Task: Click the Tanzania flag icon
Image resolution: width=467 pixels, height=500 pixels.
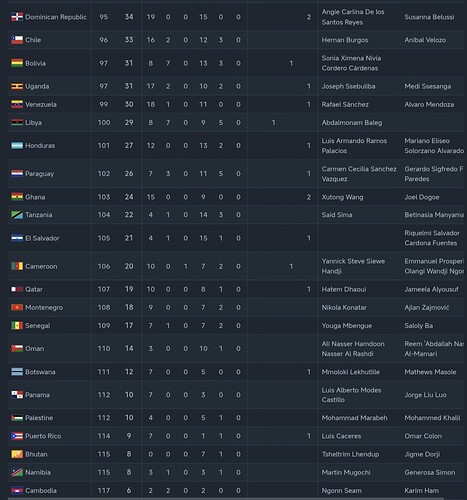Action: tap(17, 215)
